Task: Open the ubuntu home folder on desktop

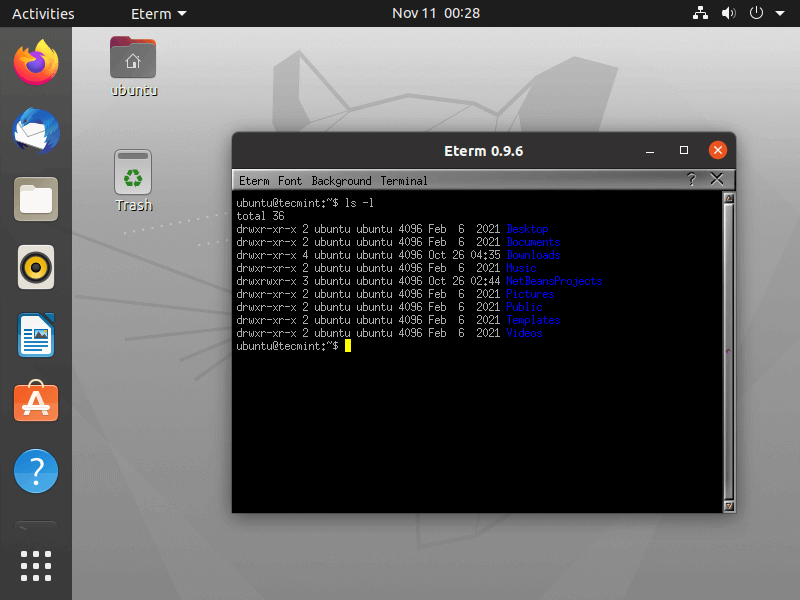Action: 133,58
